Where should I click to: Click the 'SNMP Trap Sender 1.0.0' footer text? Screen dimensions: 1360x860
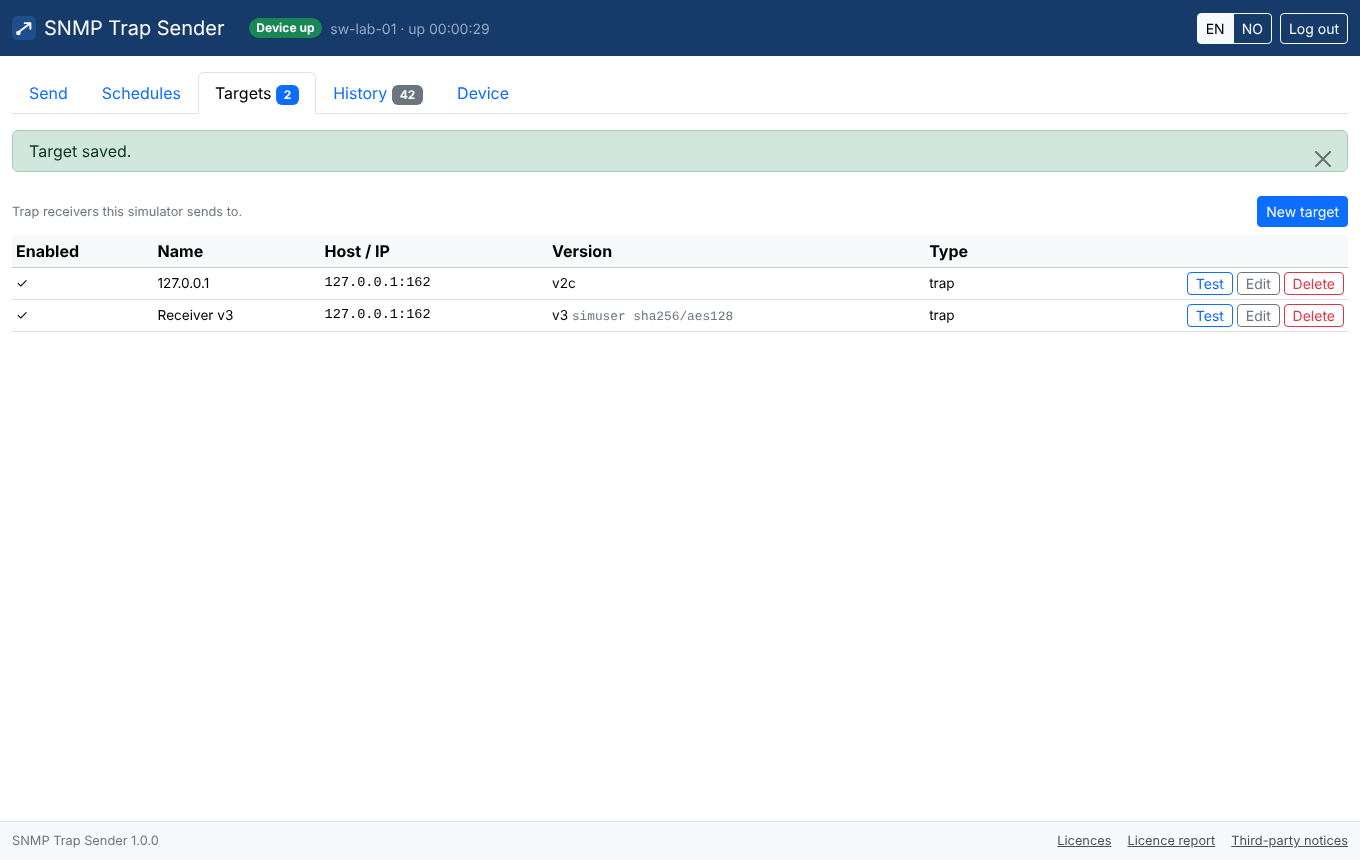[85, 841]
